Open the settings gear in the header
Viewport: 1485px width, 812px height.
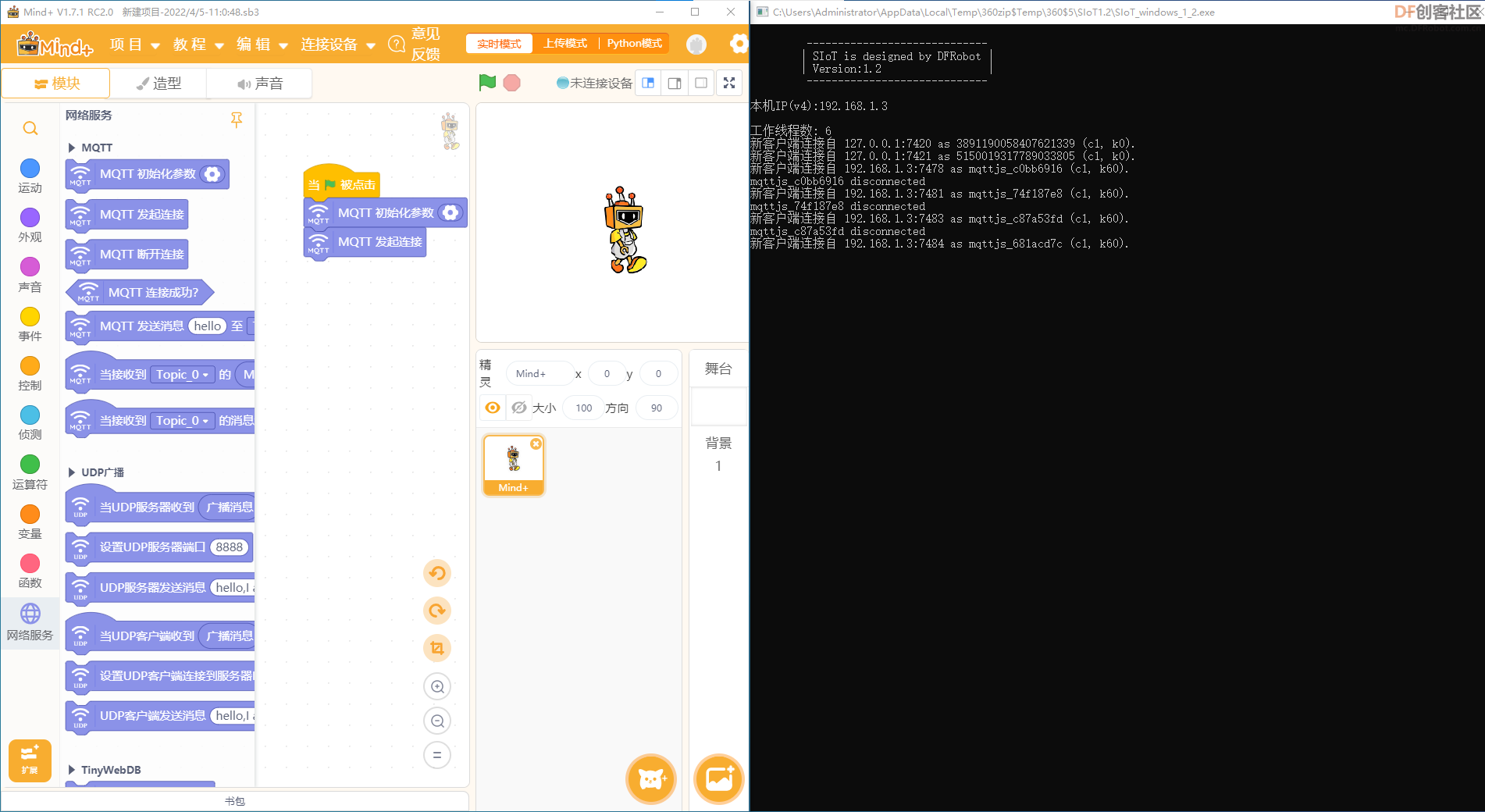click(739, 44)
